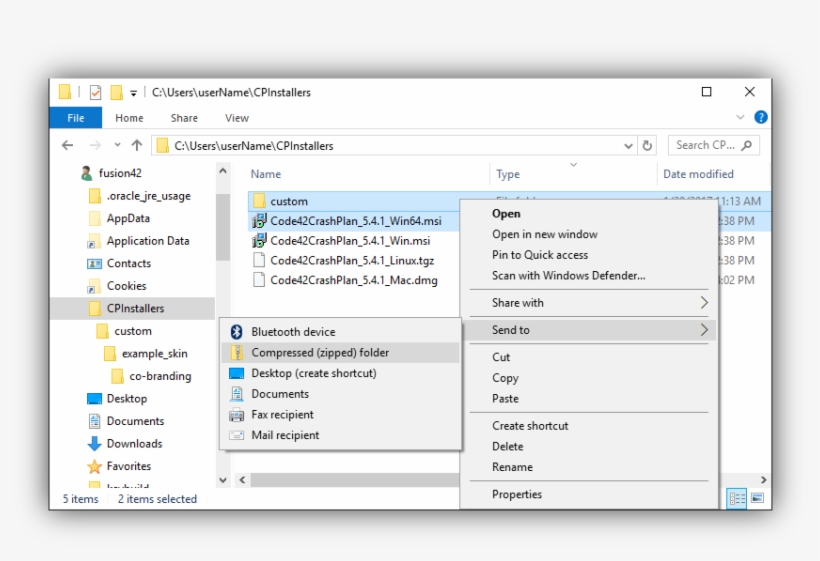Select Code42CrashPlan_5.4.1_Win64.msi file

[356, 221]
